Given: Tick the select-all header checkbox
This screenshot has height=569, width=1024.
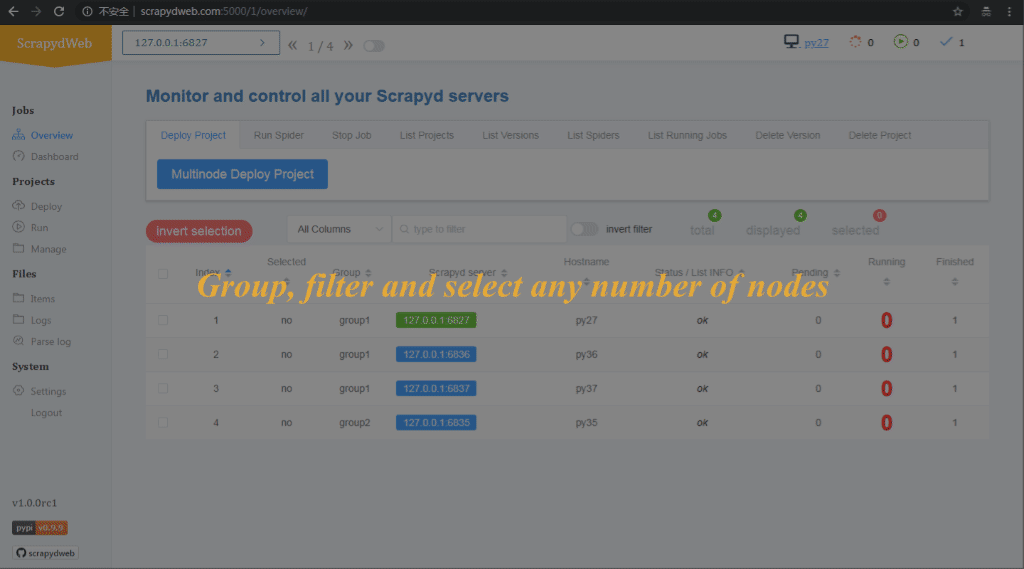Looking at the screenshot, I should coord(163,274).
